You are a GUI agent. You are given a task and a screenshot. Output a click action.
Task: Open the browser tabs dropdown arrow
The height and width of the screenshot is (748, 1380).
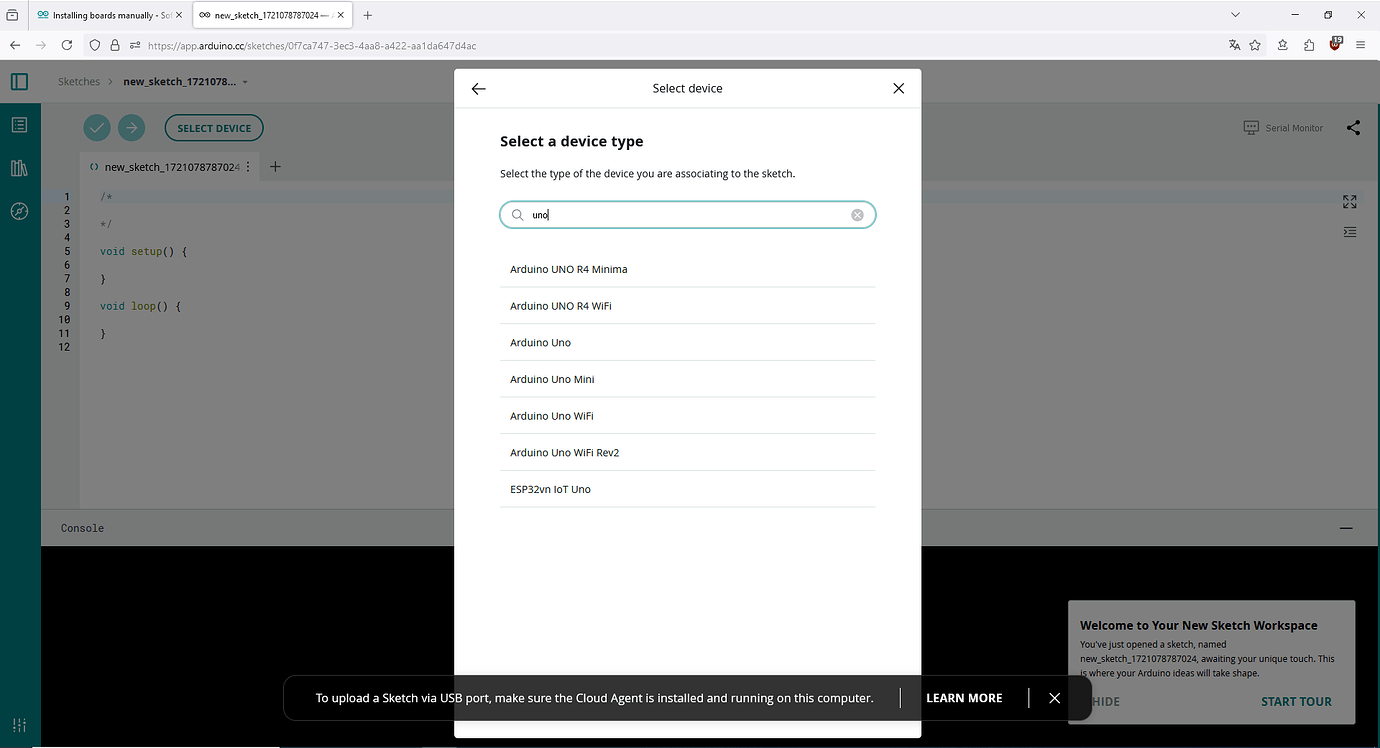tap(1235, 14)
